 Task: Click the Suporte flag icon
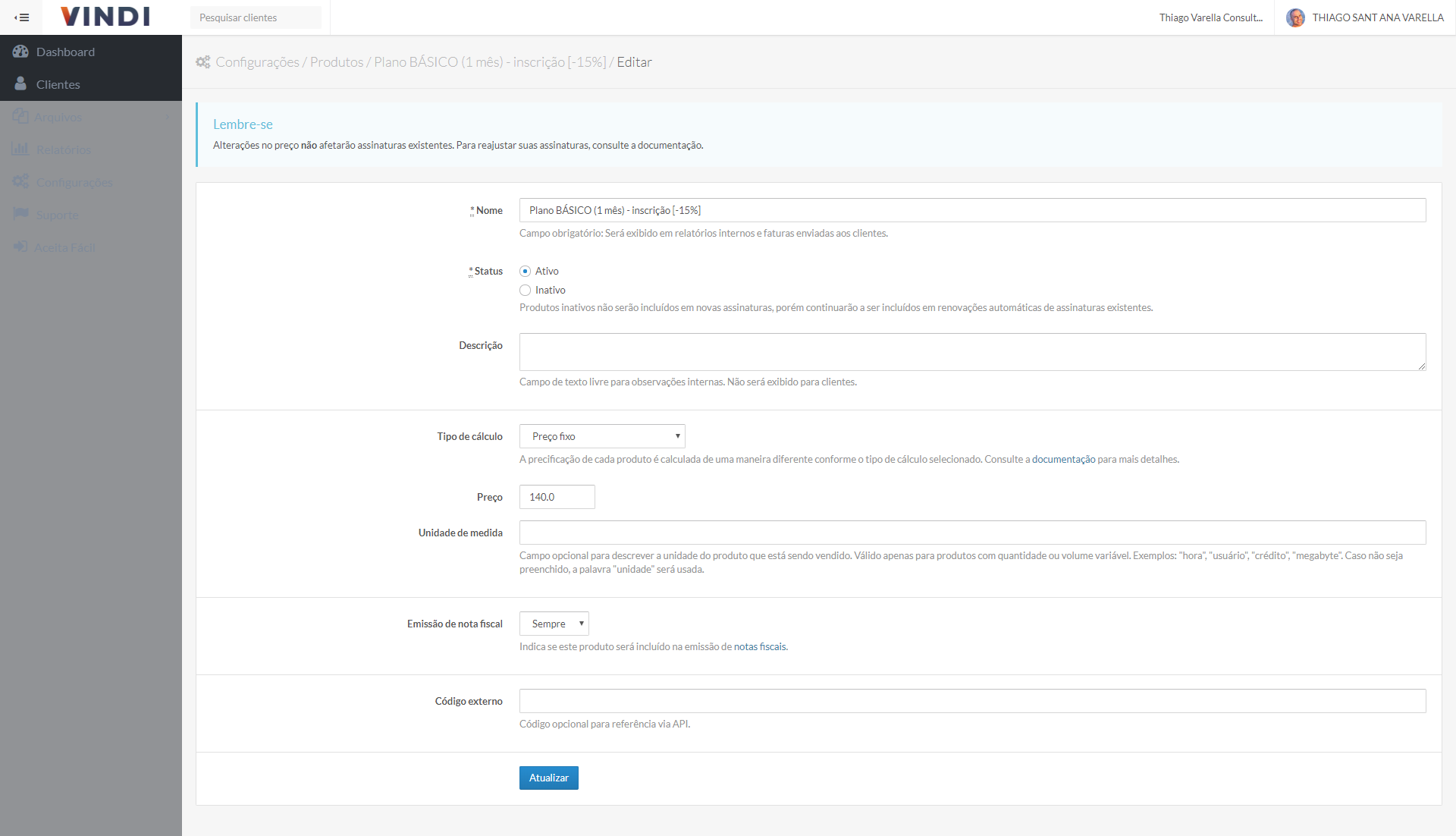20,215
